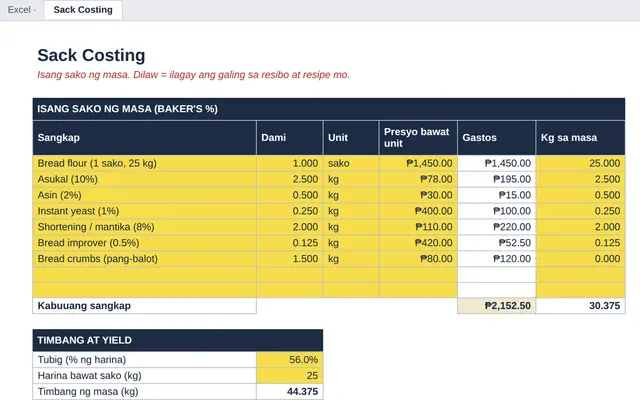This screenshot has width=640, height=400.
Task: Click the Kg sa masa header
Action: [580, 138]
